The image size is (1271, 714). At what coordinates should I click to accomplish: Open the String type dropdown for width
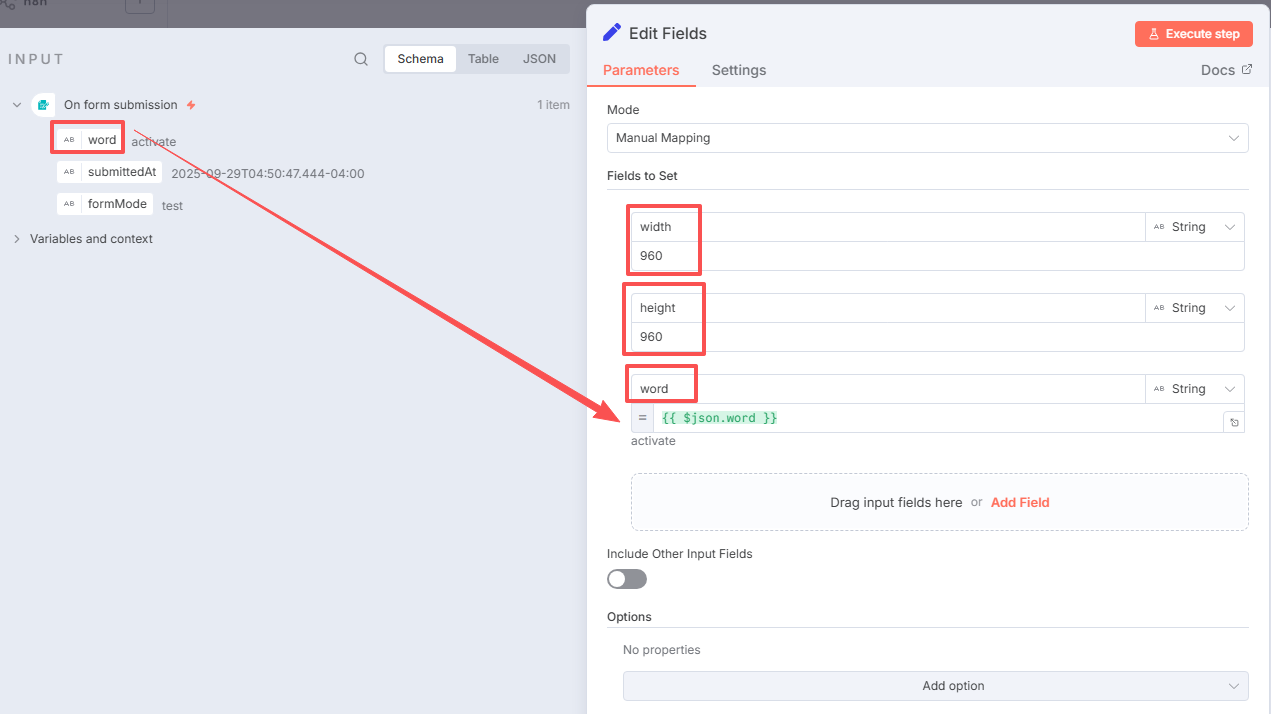[1195, 227]
